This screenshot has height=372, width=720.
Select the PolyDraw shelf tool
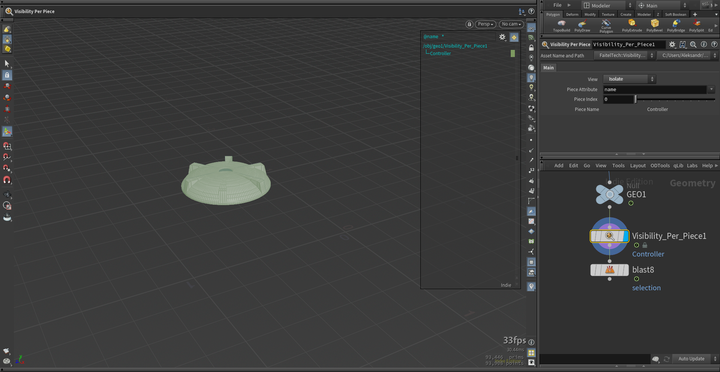(582, 26)
